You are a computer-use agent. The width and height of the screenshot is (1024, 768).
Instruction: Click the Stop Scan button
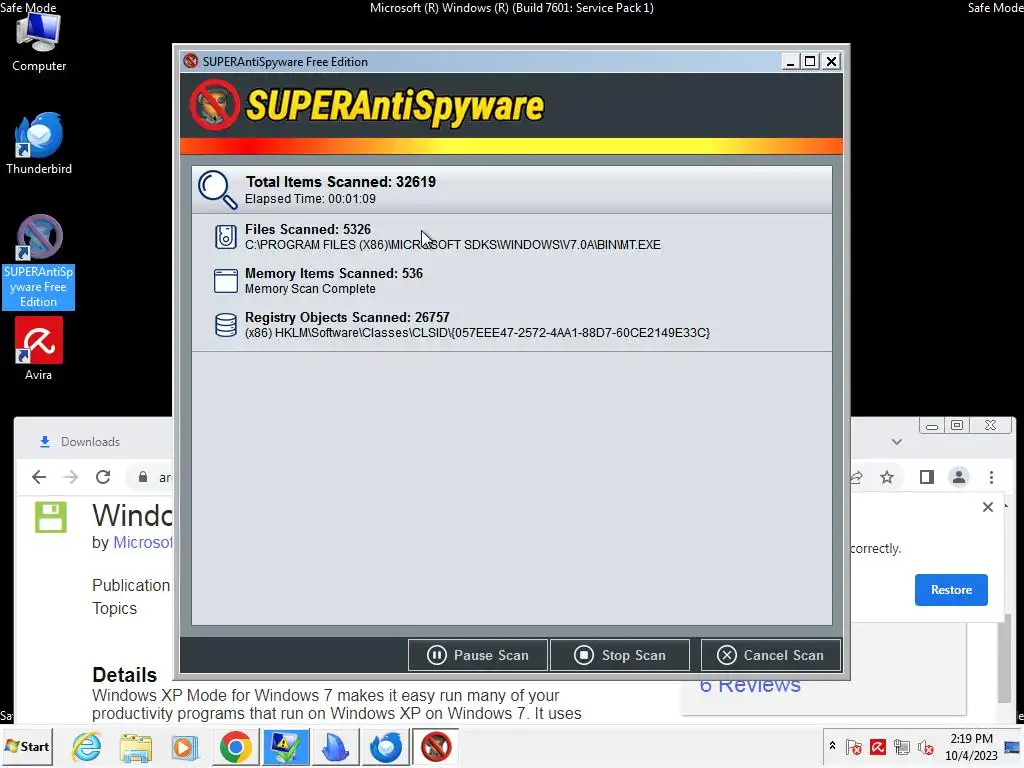click(x=620, y=655)
